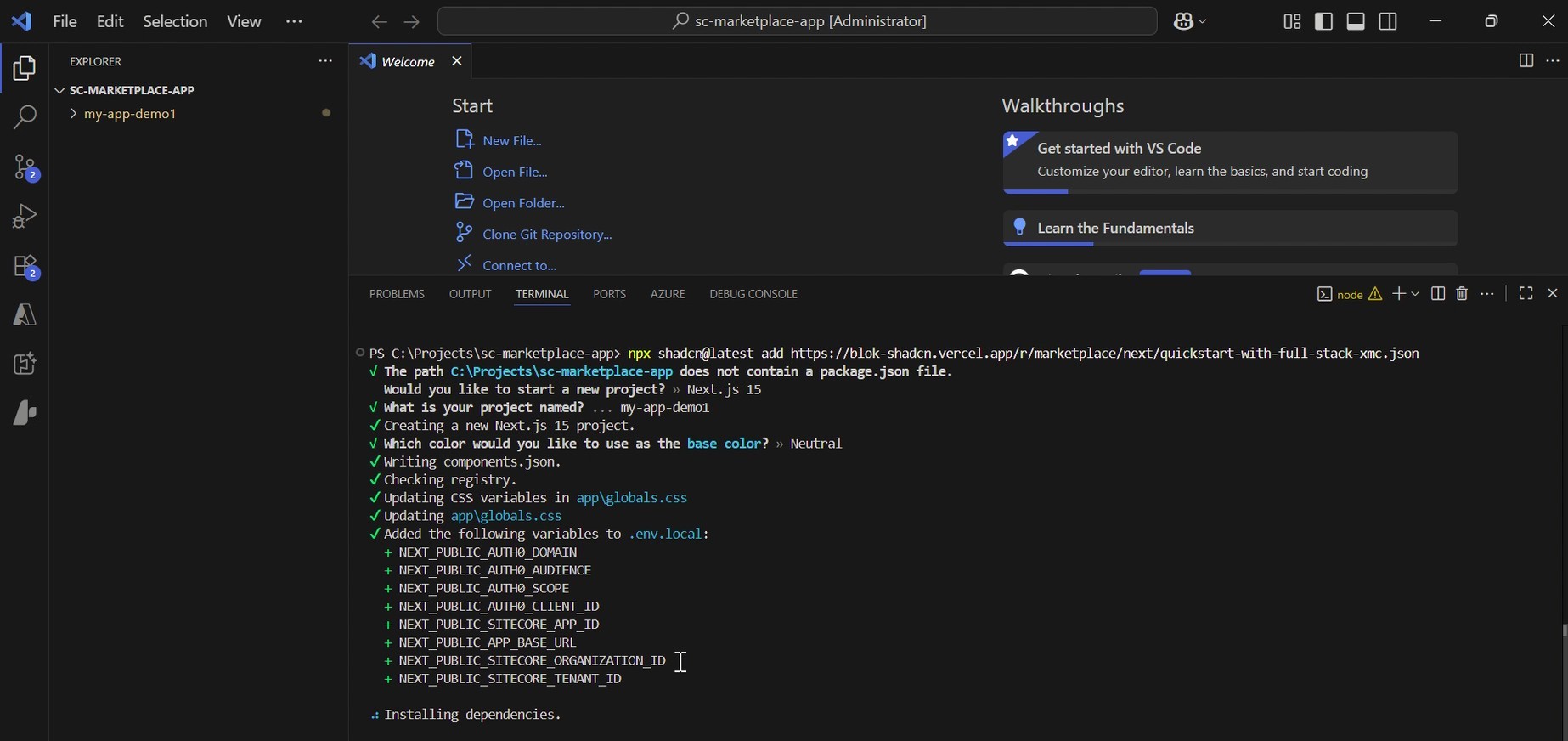
Task: Open the Search view in activity bar
Action: tap(24, 117)
